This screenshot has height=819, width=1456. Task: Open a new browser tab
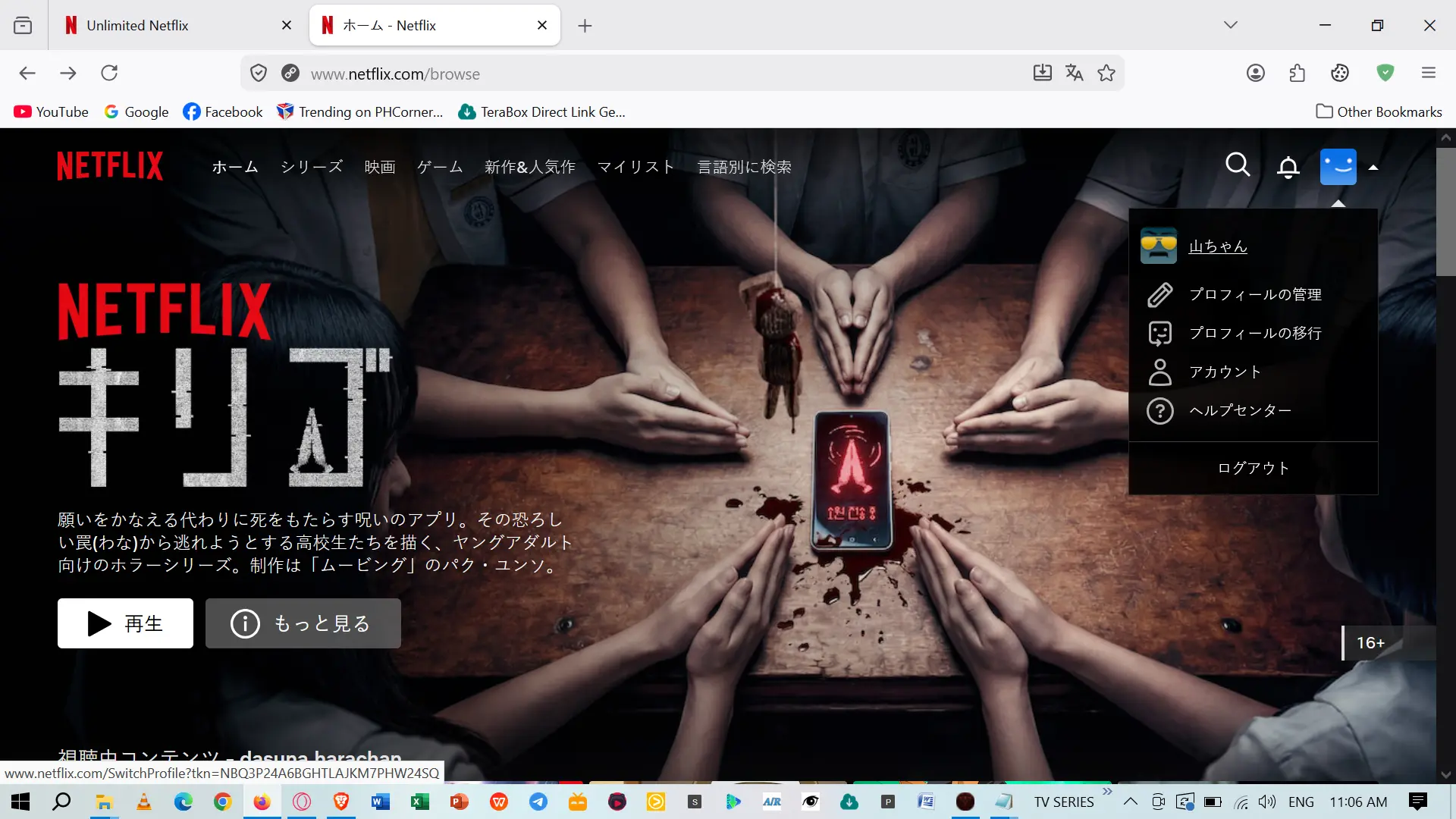pos(585,26)
